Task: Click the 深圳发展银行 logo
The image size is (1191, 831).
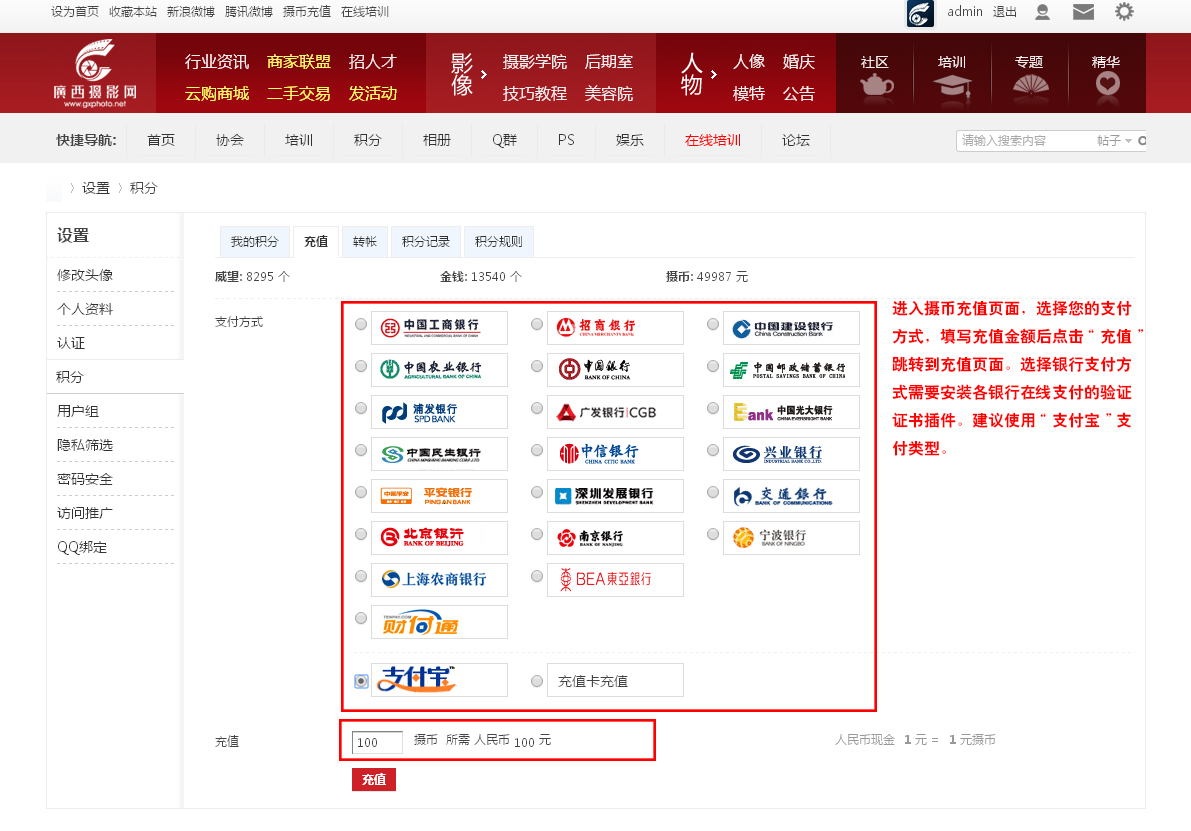Action: (x=615, y=496)
